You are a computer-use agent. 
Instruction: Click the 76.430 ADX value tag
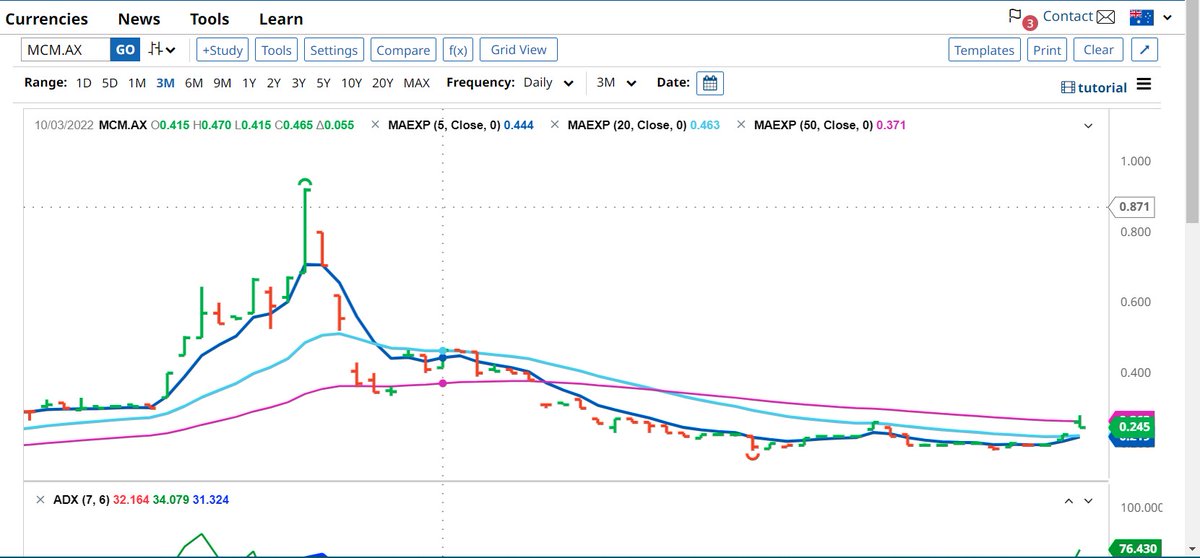click(1134, 550)
